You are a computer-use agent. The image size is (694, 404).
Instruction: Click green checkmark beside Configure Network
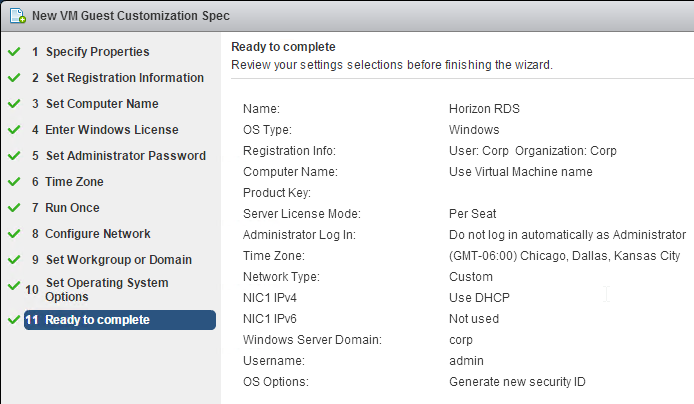(x=14, y=233)
